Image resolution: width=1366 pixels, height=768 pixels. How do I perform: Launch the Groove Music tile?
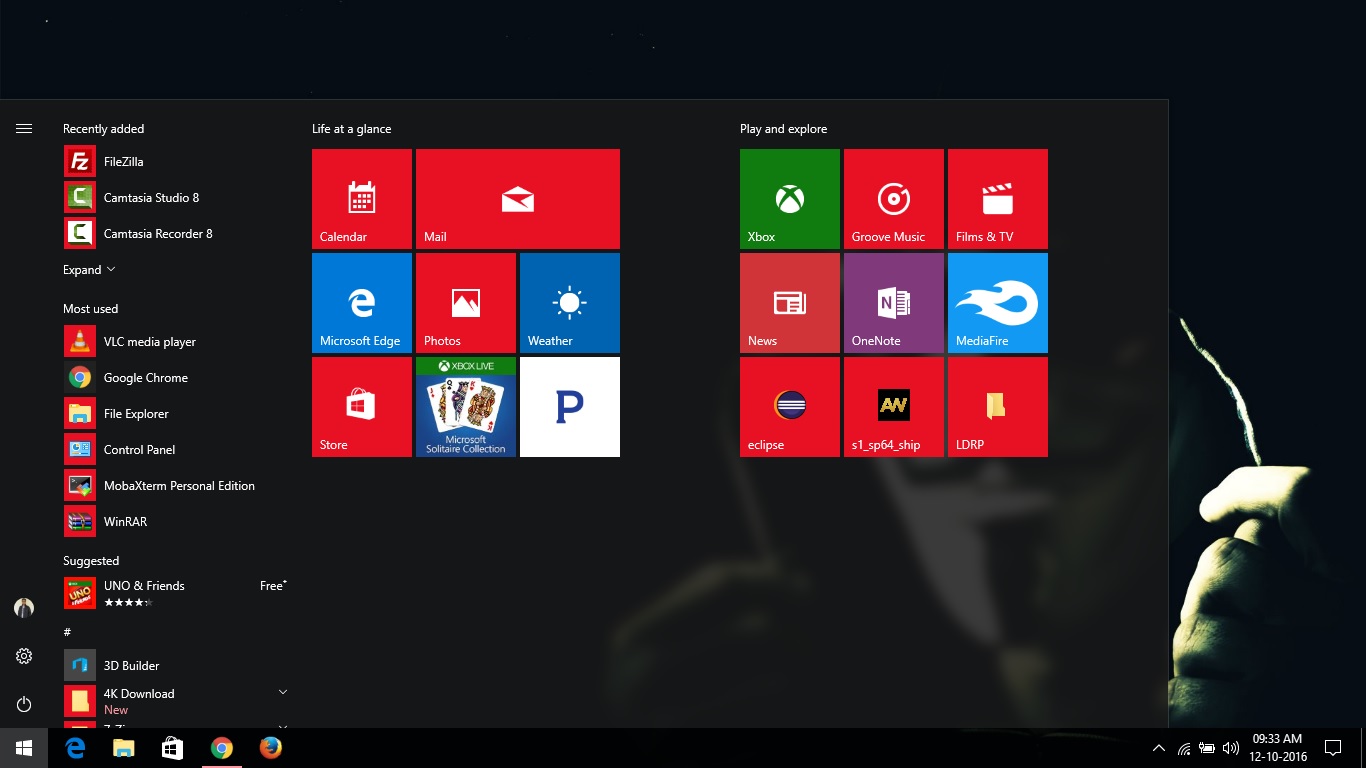[x=894, y=199]
